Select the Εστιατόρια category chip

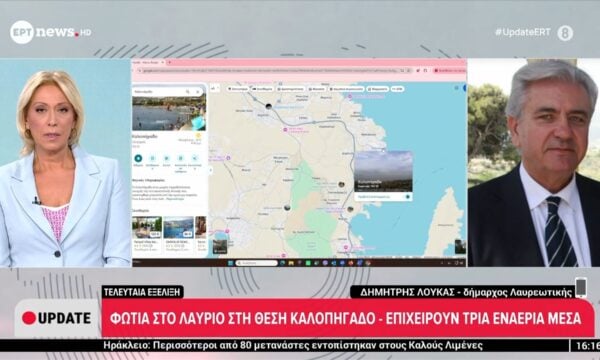point(238,89)
